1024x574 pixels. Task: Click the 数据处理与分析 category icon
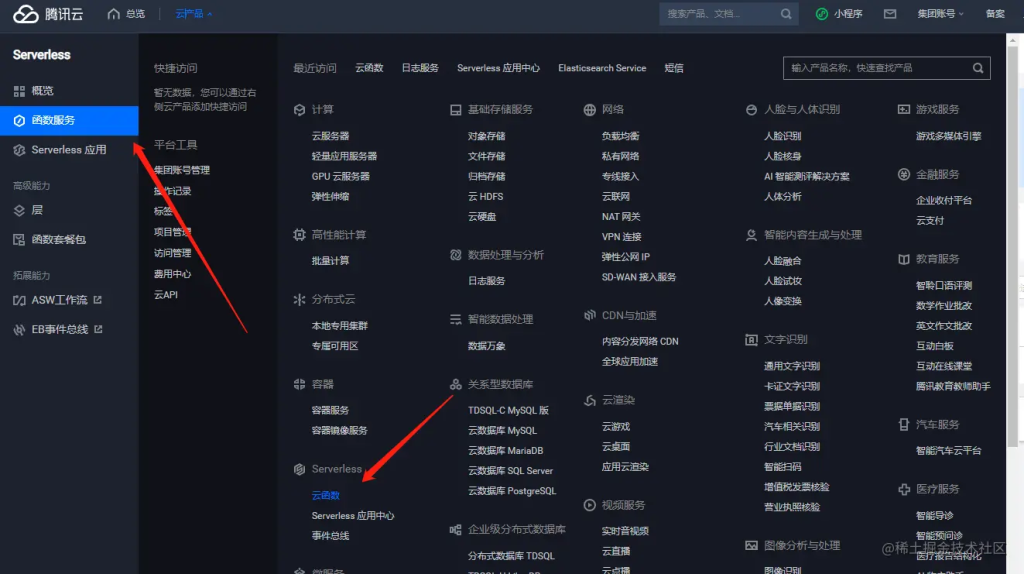click(x=455, y=255)
